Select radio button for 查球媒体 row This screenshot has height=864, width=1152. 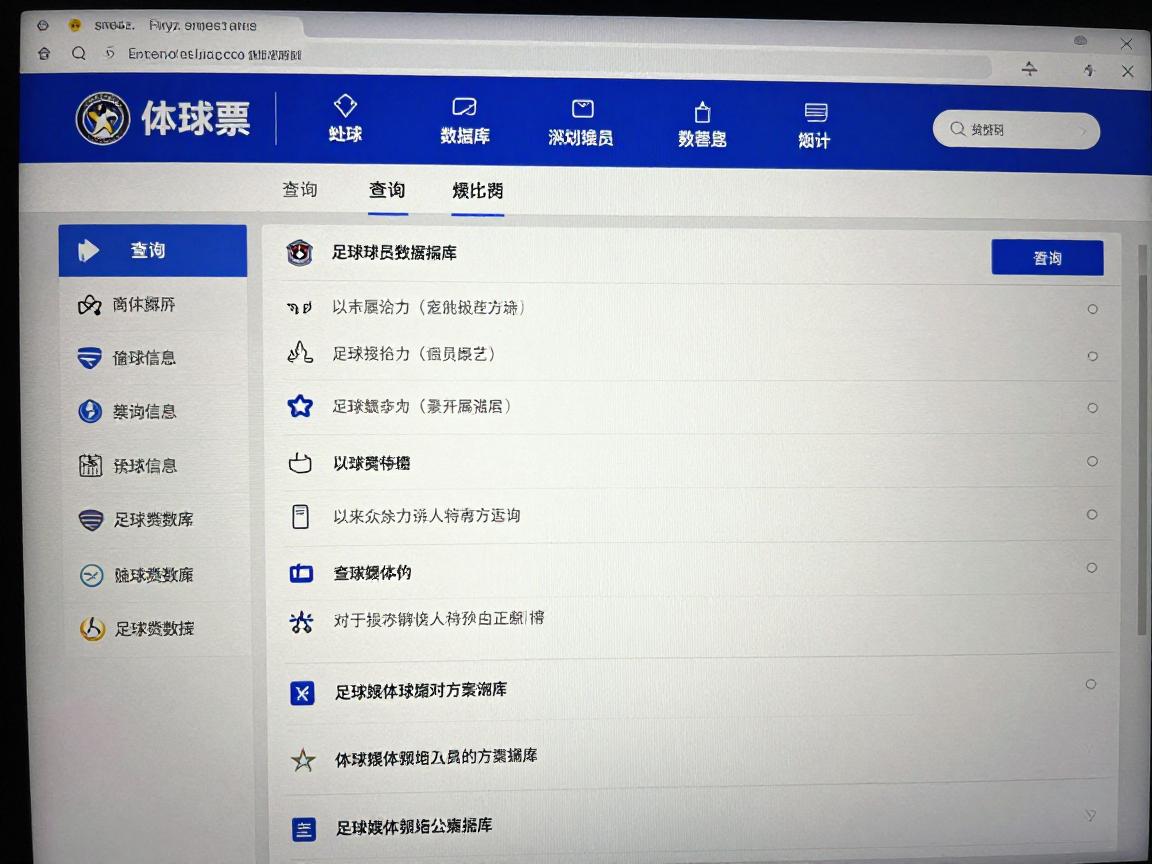(1092, 567)
